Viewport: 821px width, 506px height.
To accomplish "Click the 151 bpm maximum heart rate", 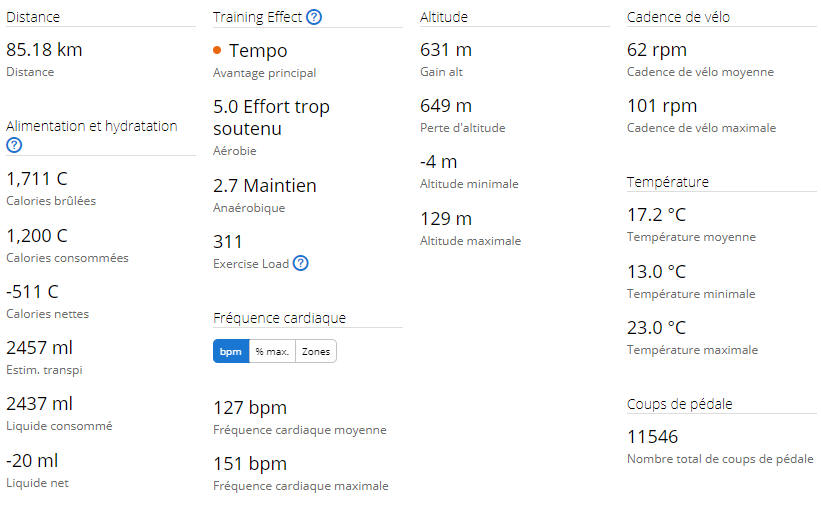I will click(250, 464).
